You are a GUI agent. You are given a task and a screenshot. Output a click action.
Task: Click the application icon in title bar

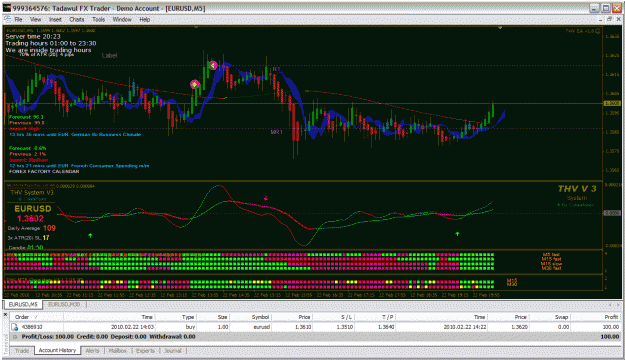pos(6,8)
